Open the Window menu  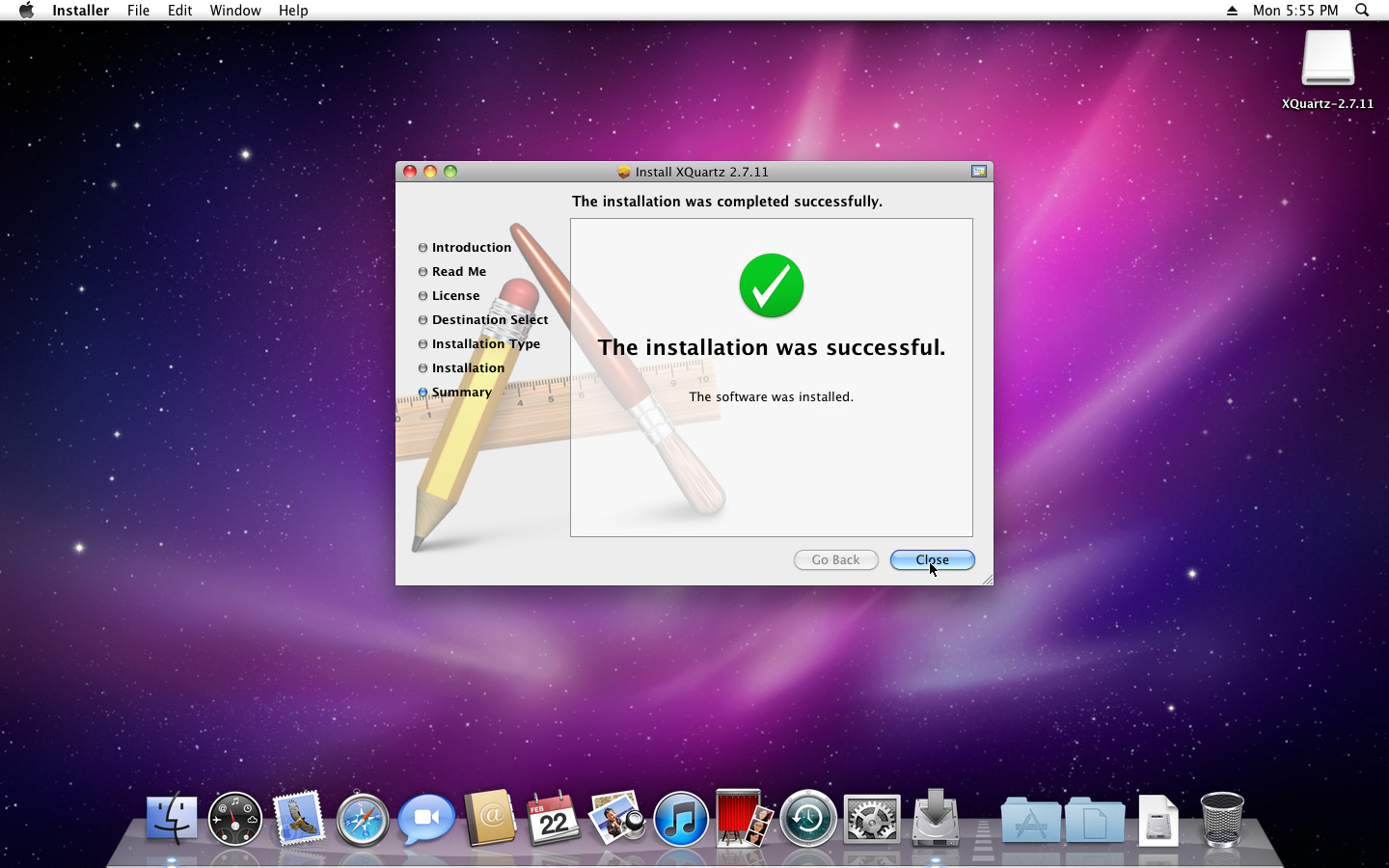[x=235, y=11]
